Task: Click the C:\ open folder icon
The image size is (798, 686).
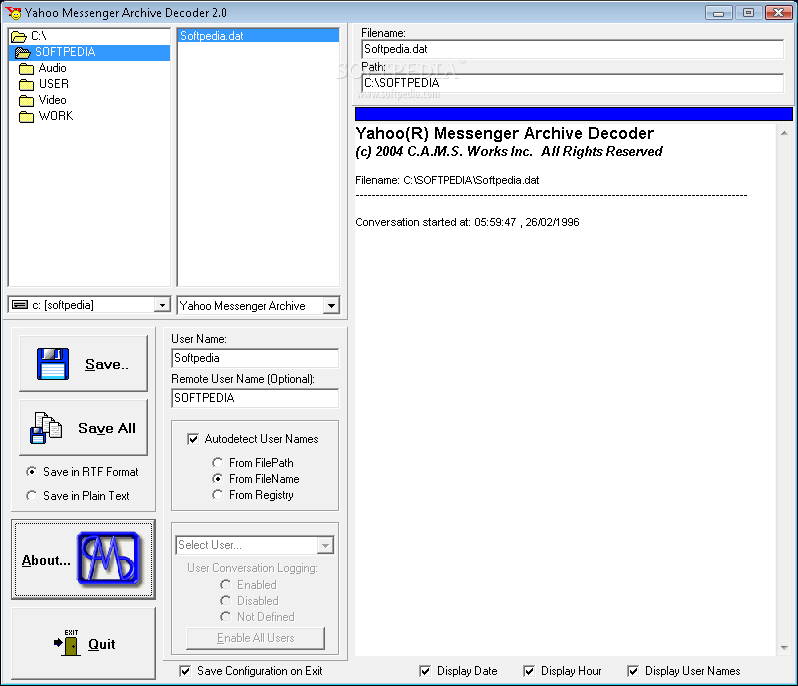Action: coord(19,37)
